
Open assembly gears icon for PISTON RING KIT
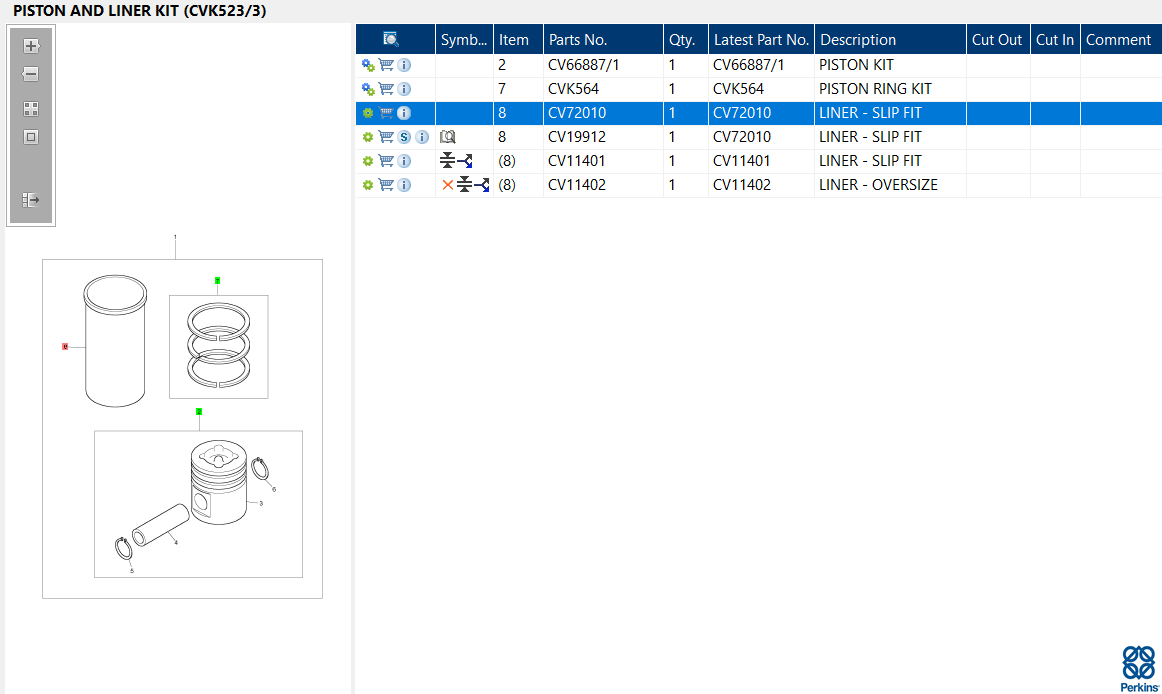(x=368, y=89)
